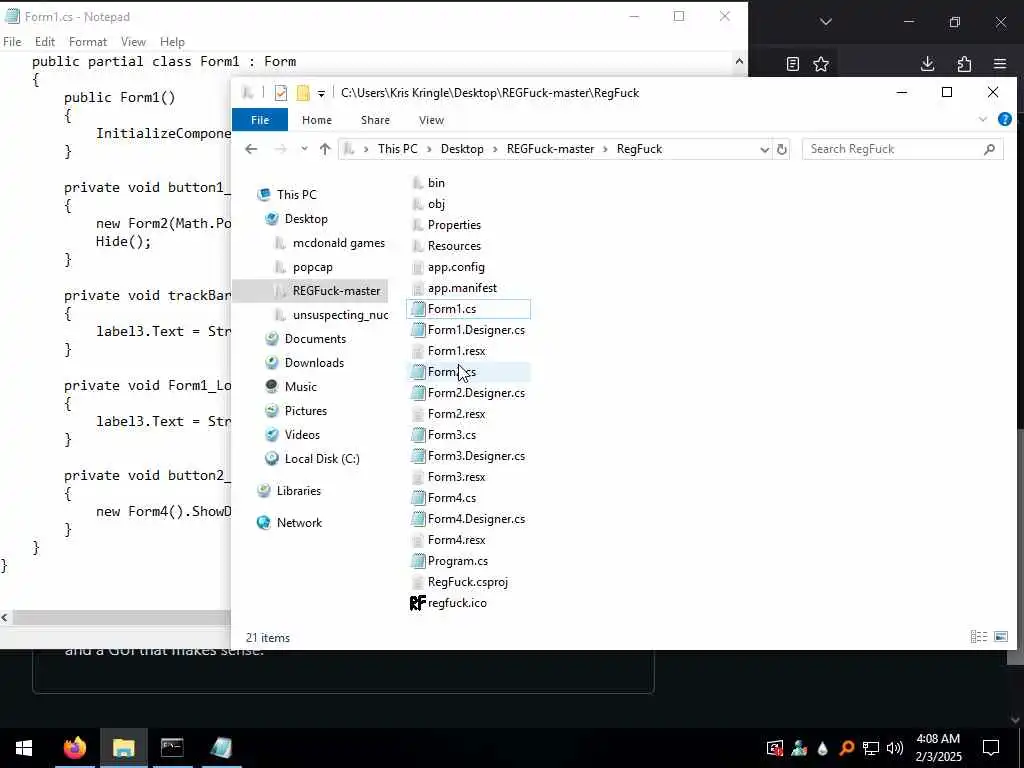The image size is (1024, 768).
Task: Click This PC in the breadcrumb path
Action: [397, 149]
